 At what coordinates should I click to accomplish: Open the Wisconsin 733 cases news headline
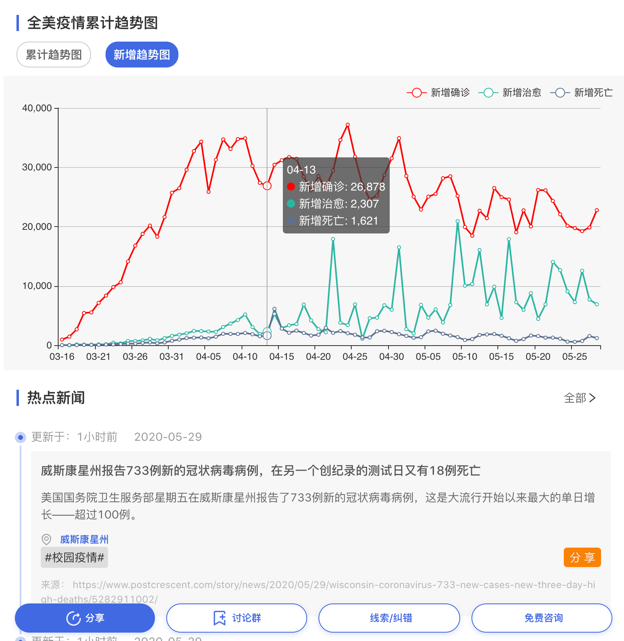[x=260, y=470]
